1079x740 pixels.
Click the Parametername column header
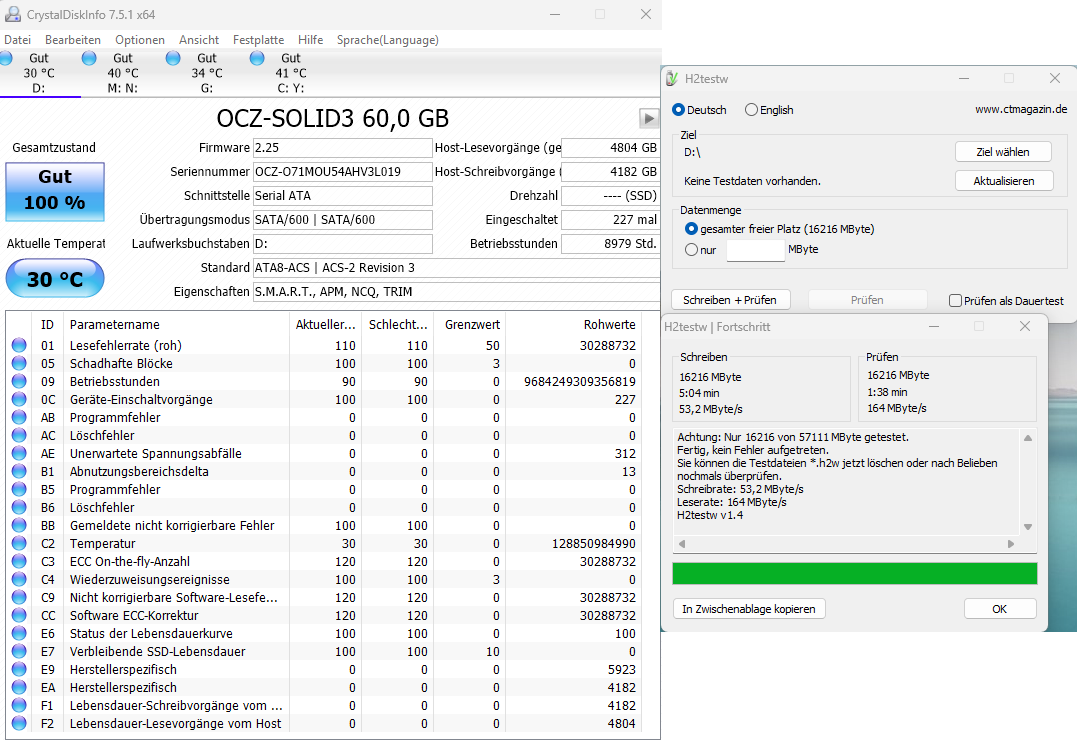click(x=114, y=324)
